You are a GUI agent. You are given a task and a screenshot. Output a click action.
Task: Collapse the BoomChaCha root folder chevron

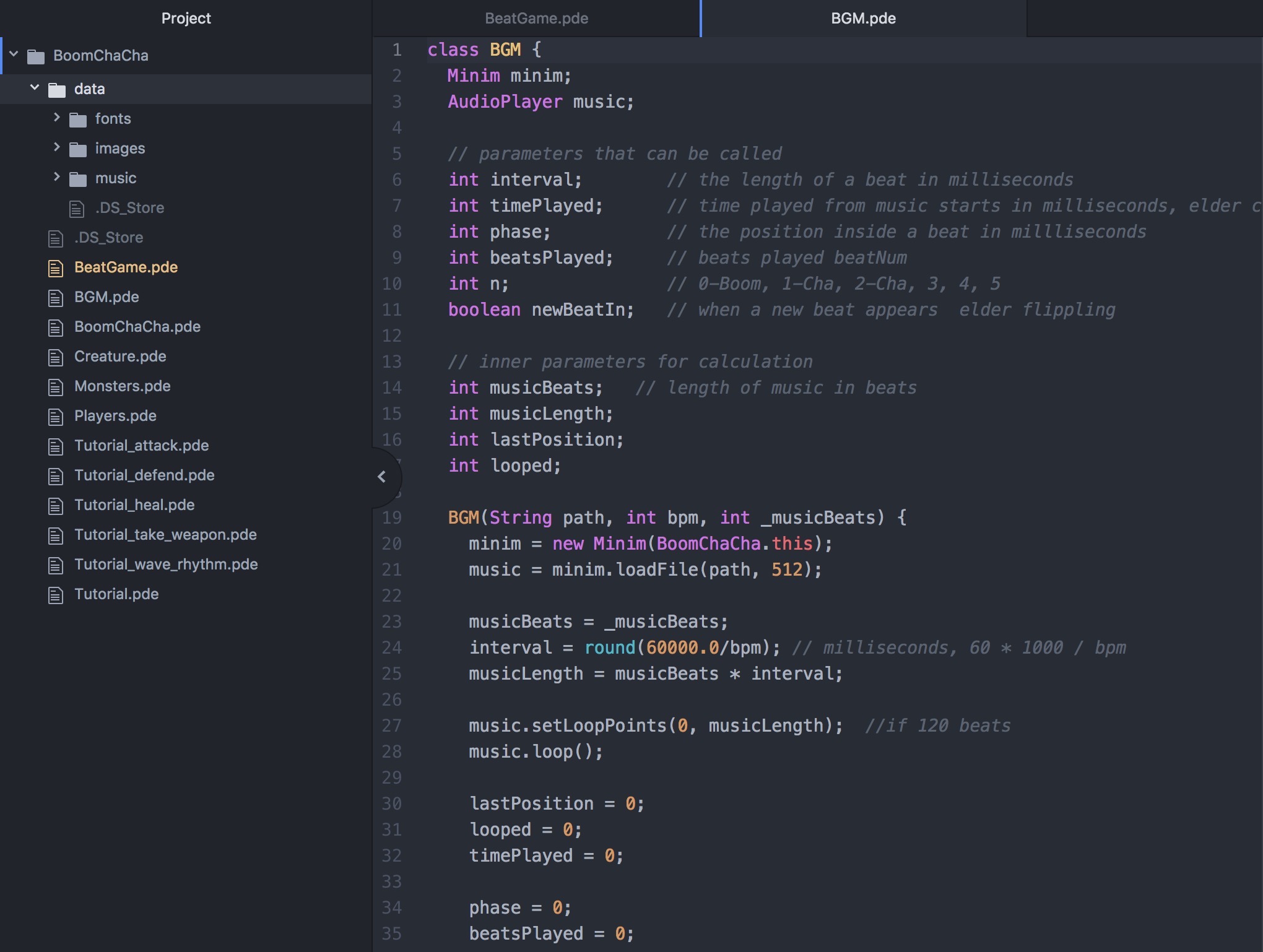point(14,54)
